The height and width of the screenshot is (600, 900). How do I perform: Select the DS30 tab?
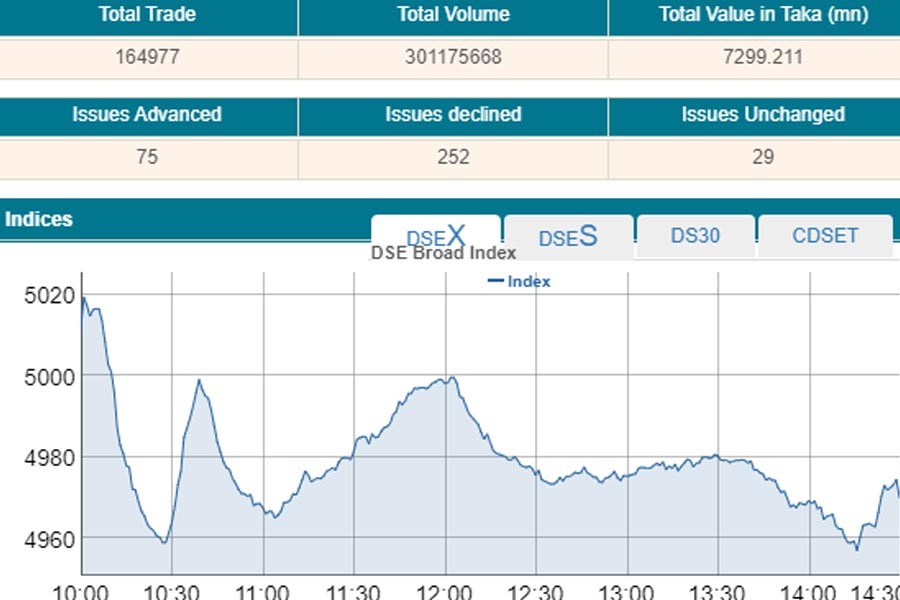tap(695, 236)
